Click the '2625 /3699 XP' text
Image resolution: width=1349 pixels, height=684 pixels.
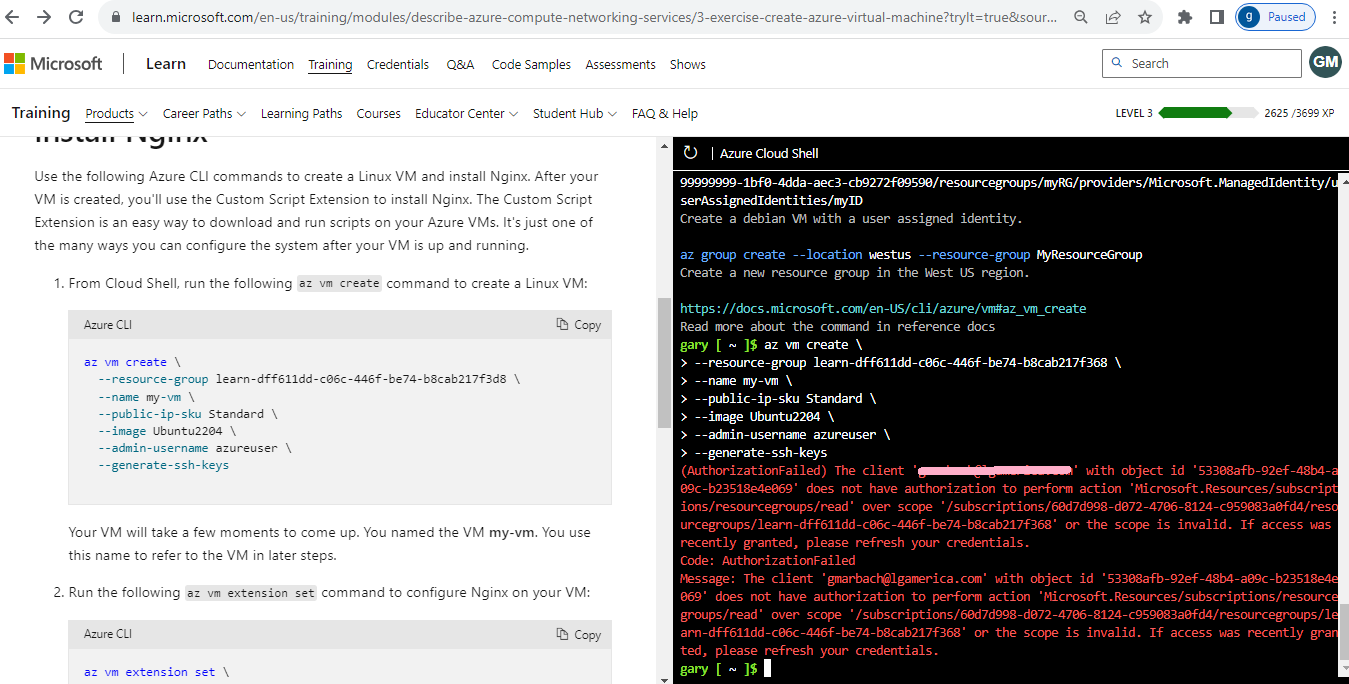coord(1299,113)
